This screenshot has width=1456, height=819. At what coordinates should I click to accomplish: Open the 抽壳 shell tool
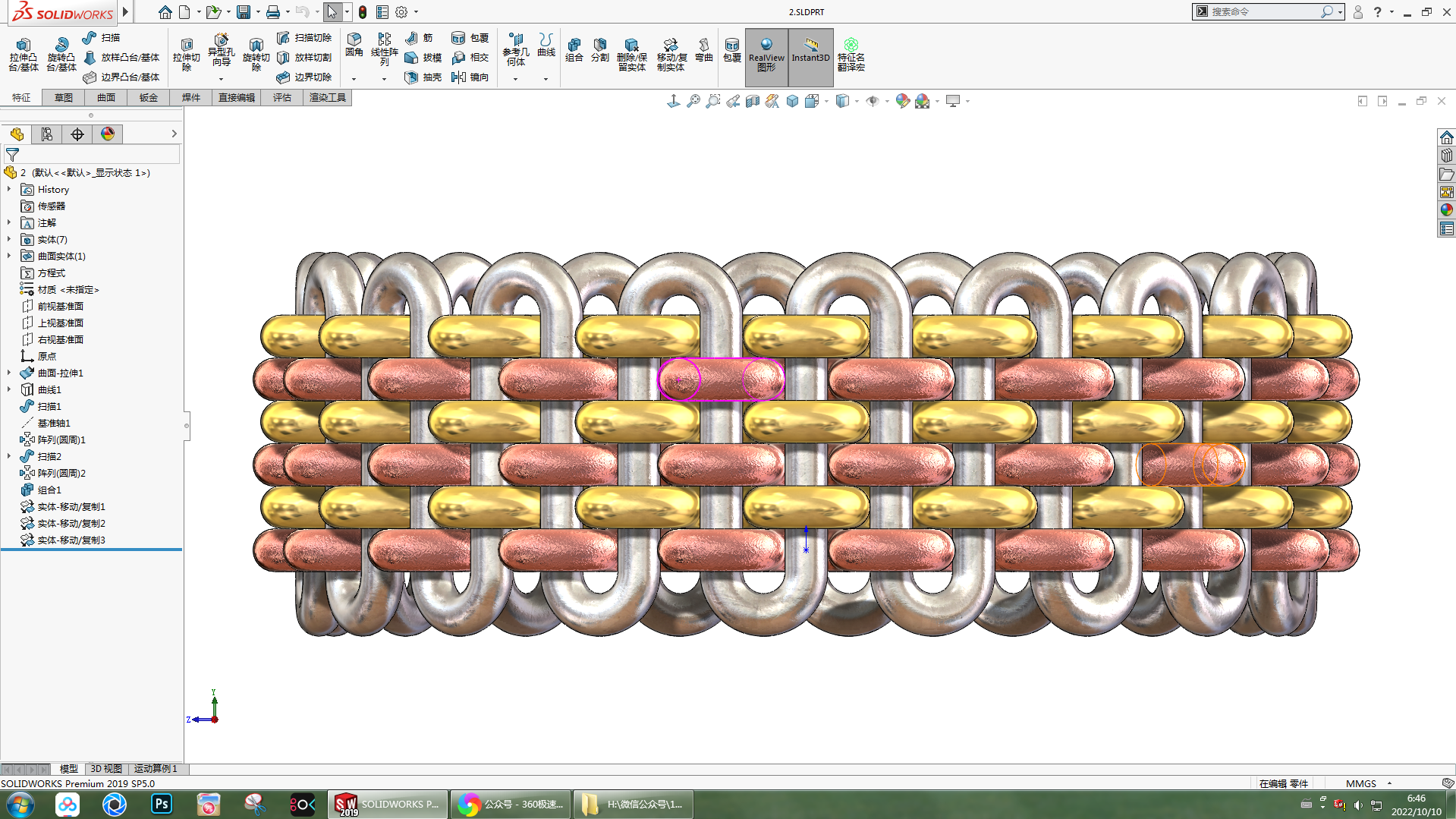pyautogui.click(x=423, y=77)
